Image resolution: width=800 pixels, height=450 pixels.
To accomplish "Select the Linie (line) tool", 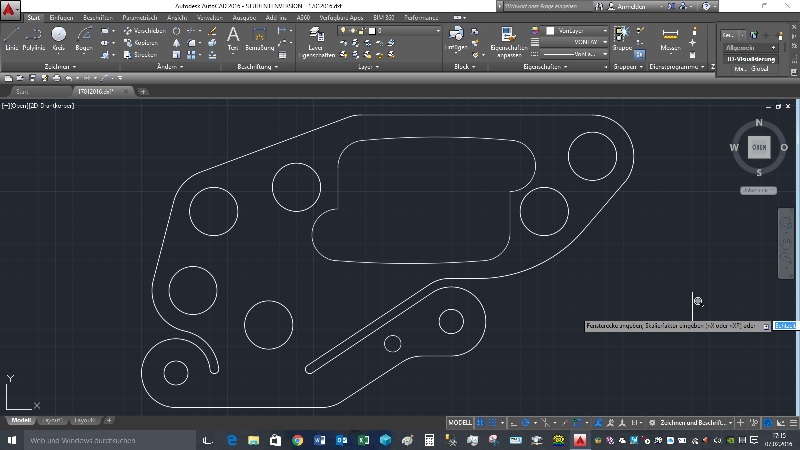I will (x=12, y=39).
